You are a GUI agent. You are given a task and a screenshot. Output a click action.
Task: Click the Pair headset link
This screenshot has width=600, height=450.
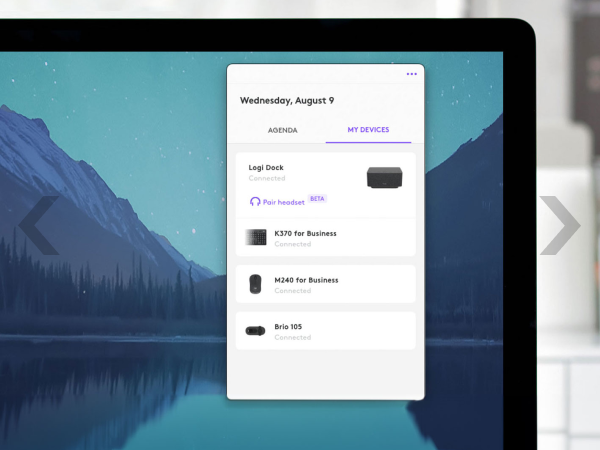pyautogui.click(x=284, y=202)
